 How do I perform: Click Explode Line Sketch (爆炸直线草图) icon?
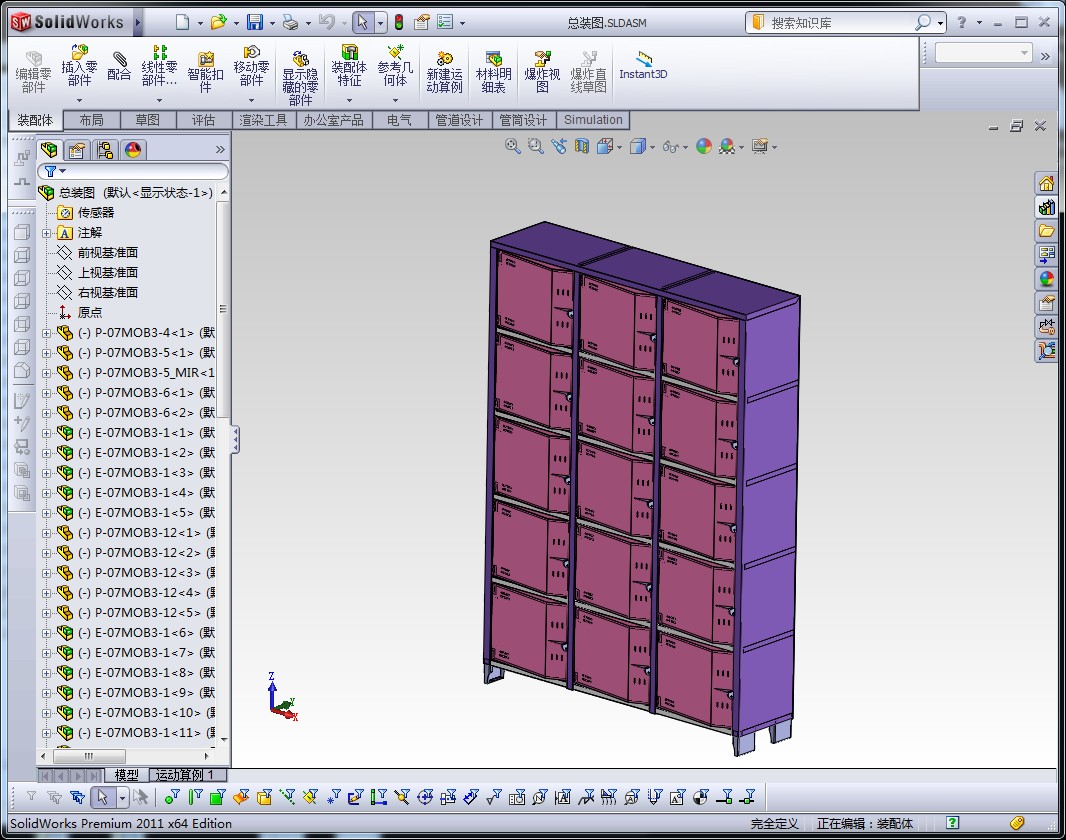pos(589,71)
